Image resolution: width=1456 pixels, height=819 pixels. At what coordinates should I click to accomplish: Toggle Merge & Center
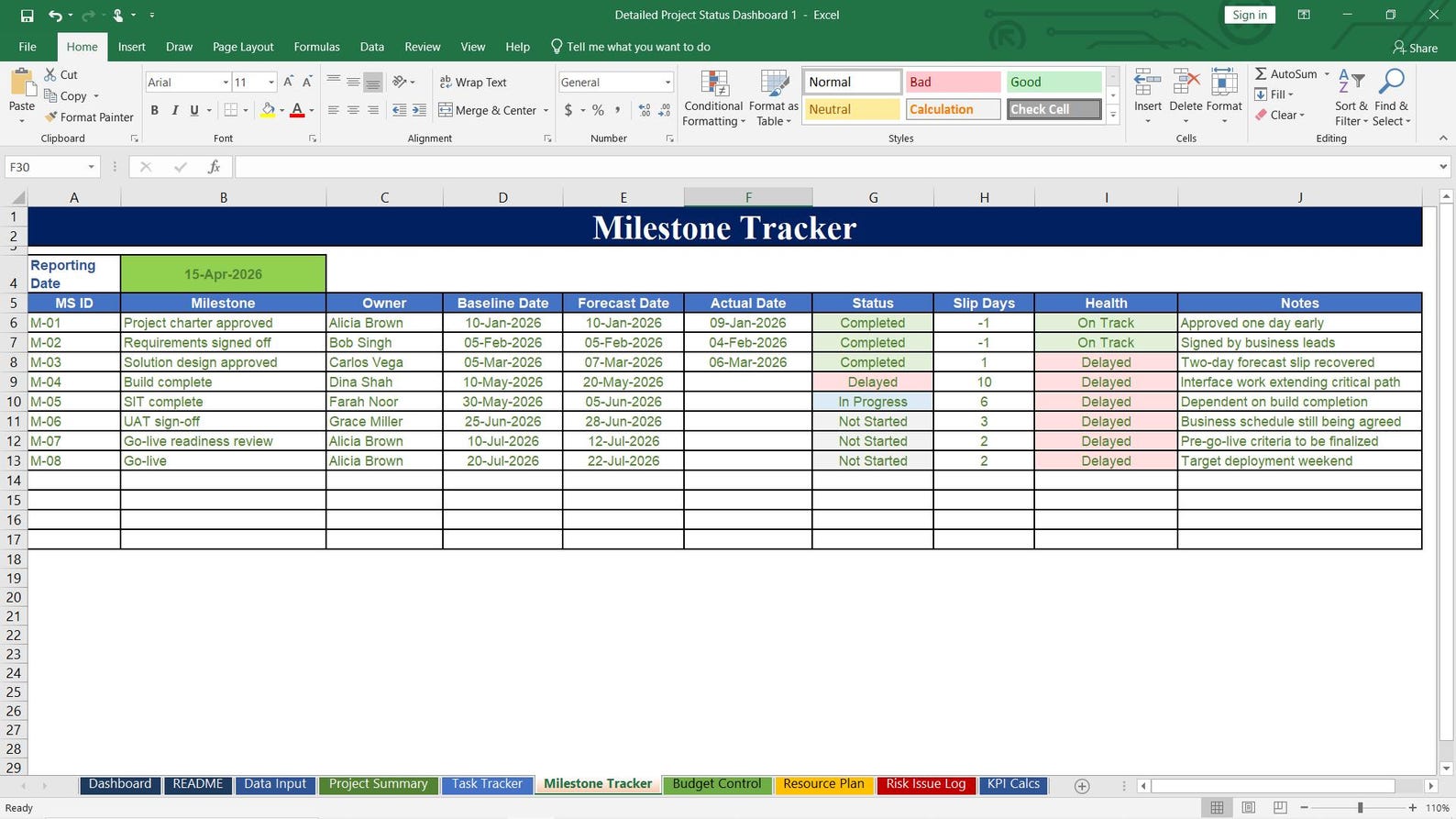(487, 110)
